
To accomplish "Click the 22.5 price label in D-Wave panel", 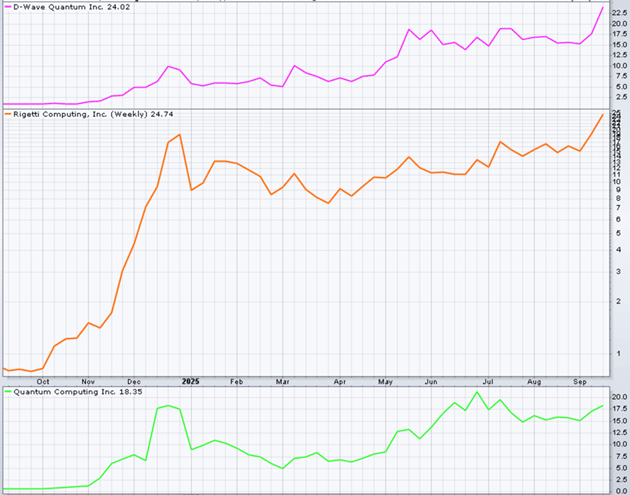I will [x=619, y=13].
